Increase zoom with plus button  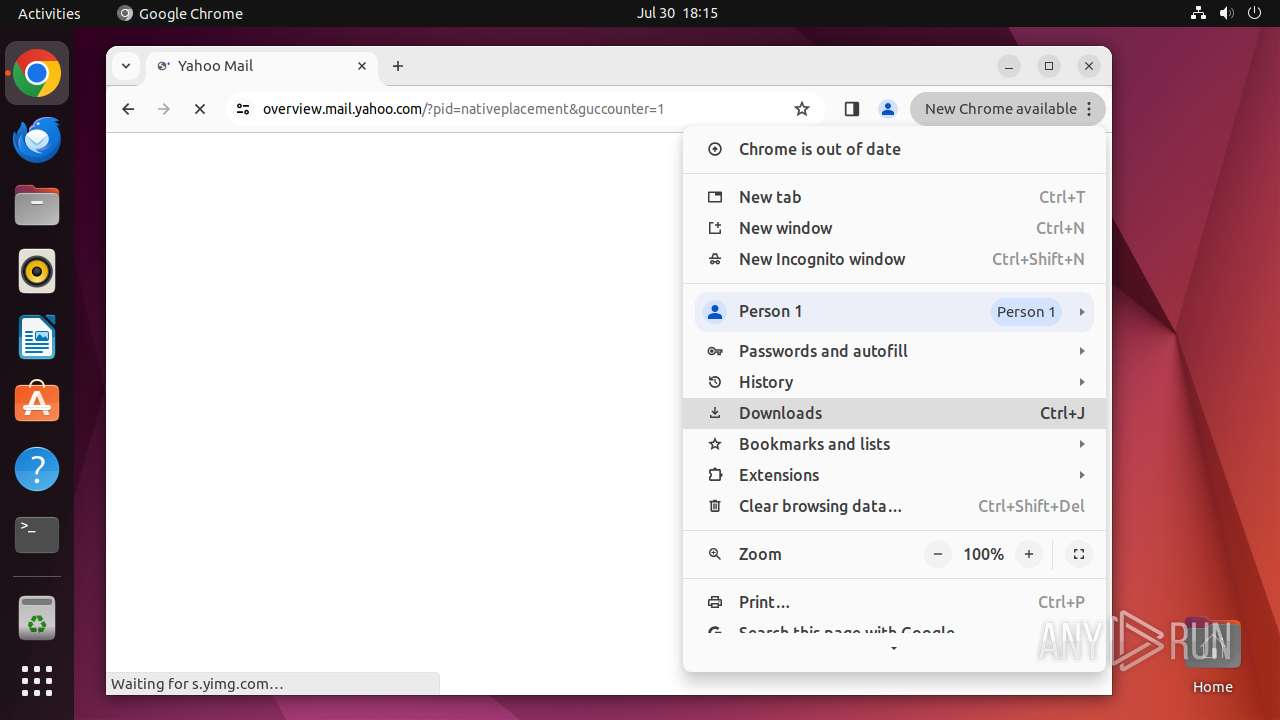[x=1029, y=554]
